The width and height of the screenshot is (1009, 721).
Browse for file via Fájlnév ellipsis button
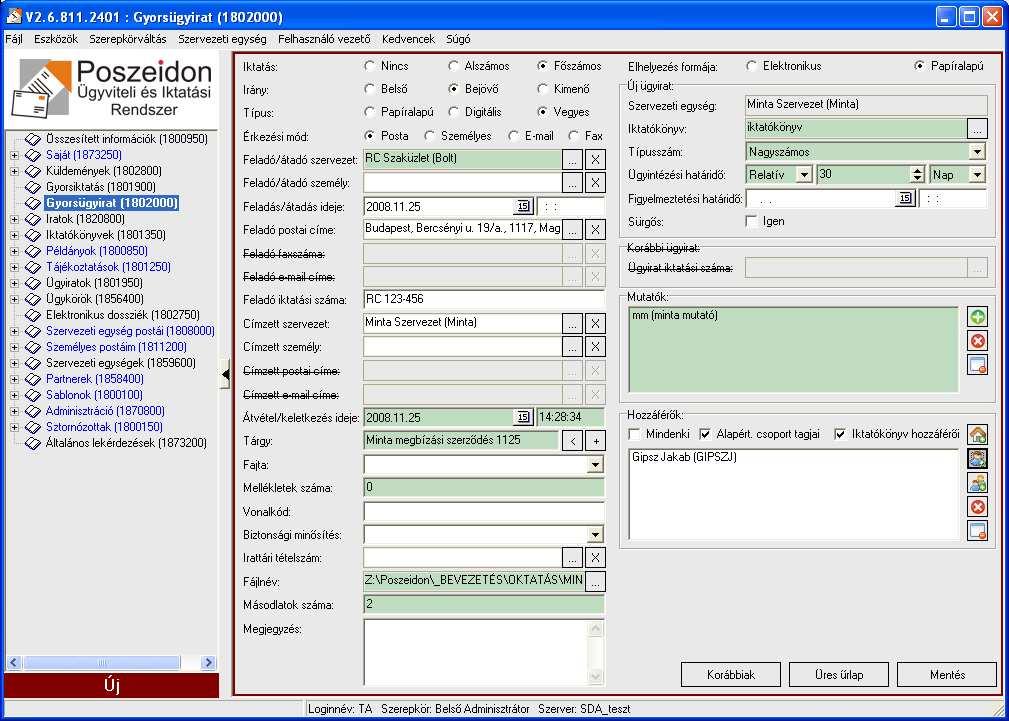click(595, 581)
